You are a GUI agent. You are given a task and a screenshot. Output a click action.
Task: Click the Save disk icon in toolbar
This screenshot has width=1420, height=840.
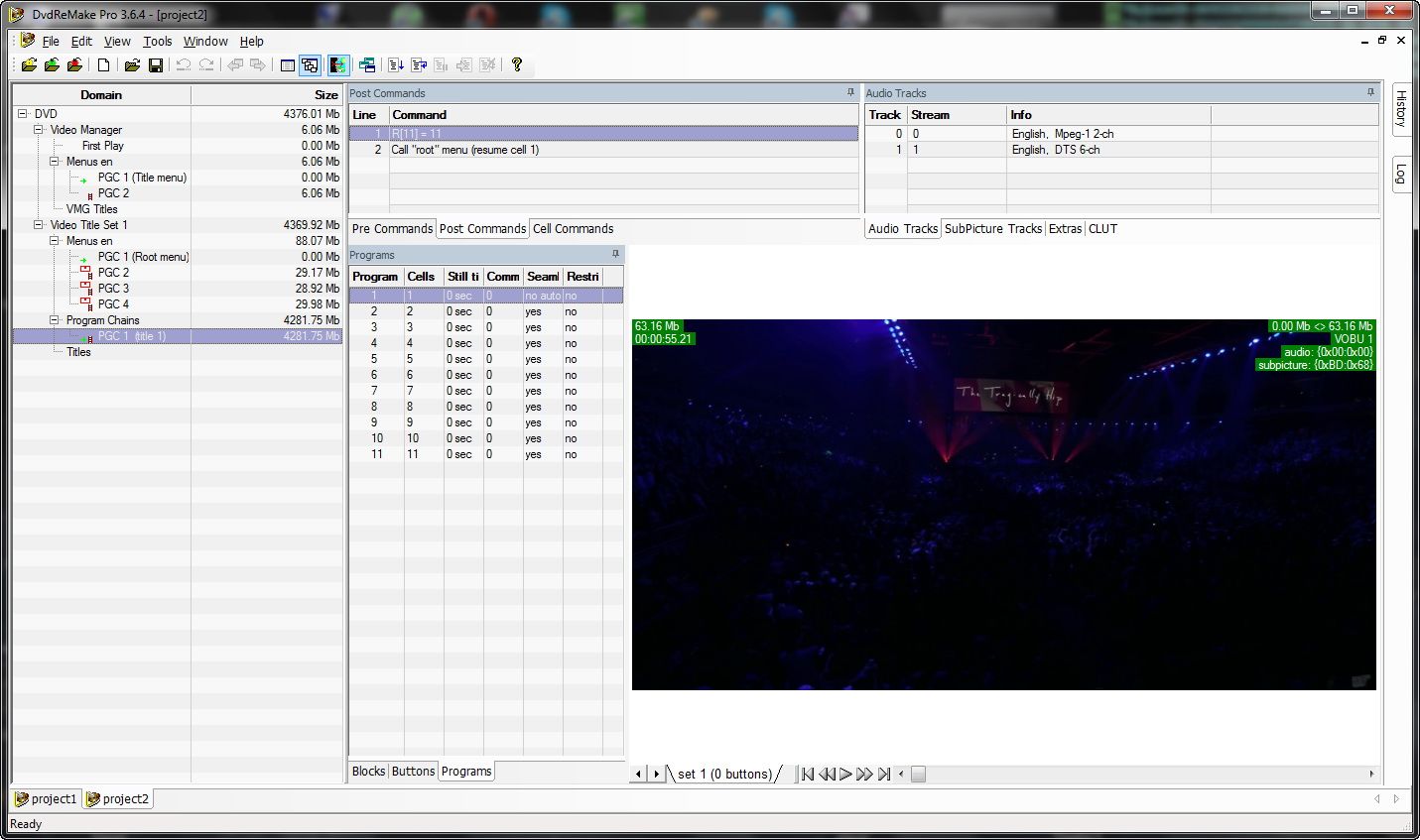coord(156,65)
